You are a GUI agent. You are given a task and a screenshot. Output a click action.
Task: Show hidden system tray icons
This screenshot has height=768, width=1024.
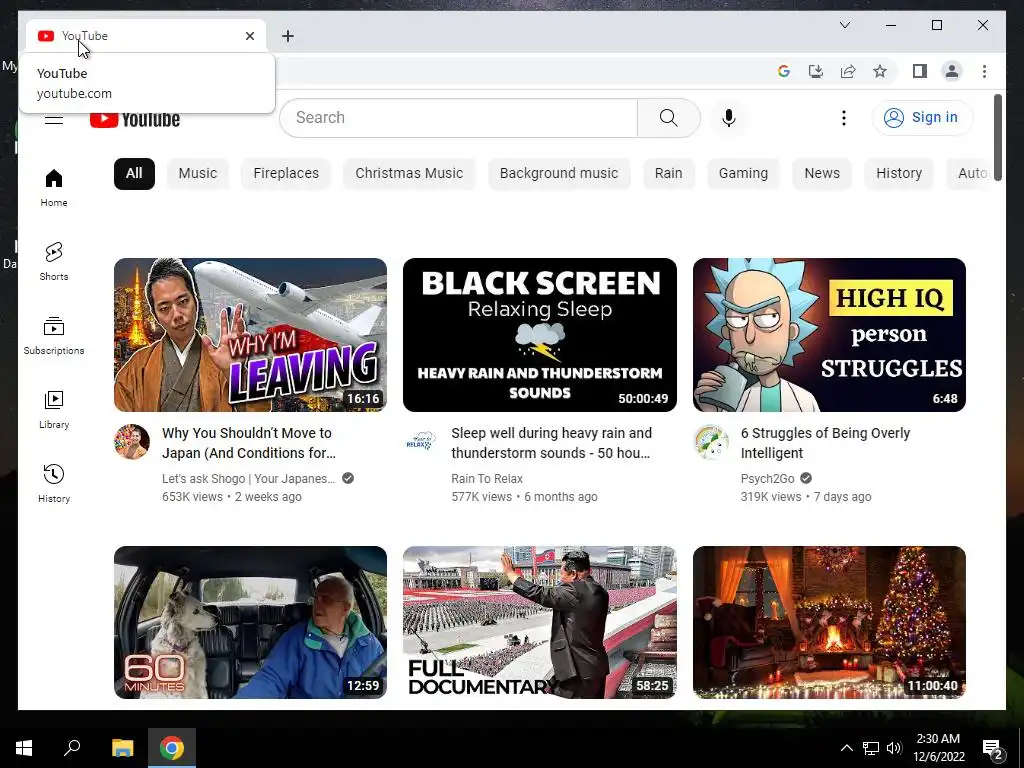(846, 748)
